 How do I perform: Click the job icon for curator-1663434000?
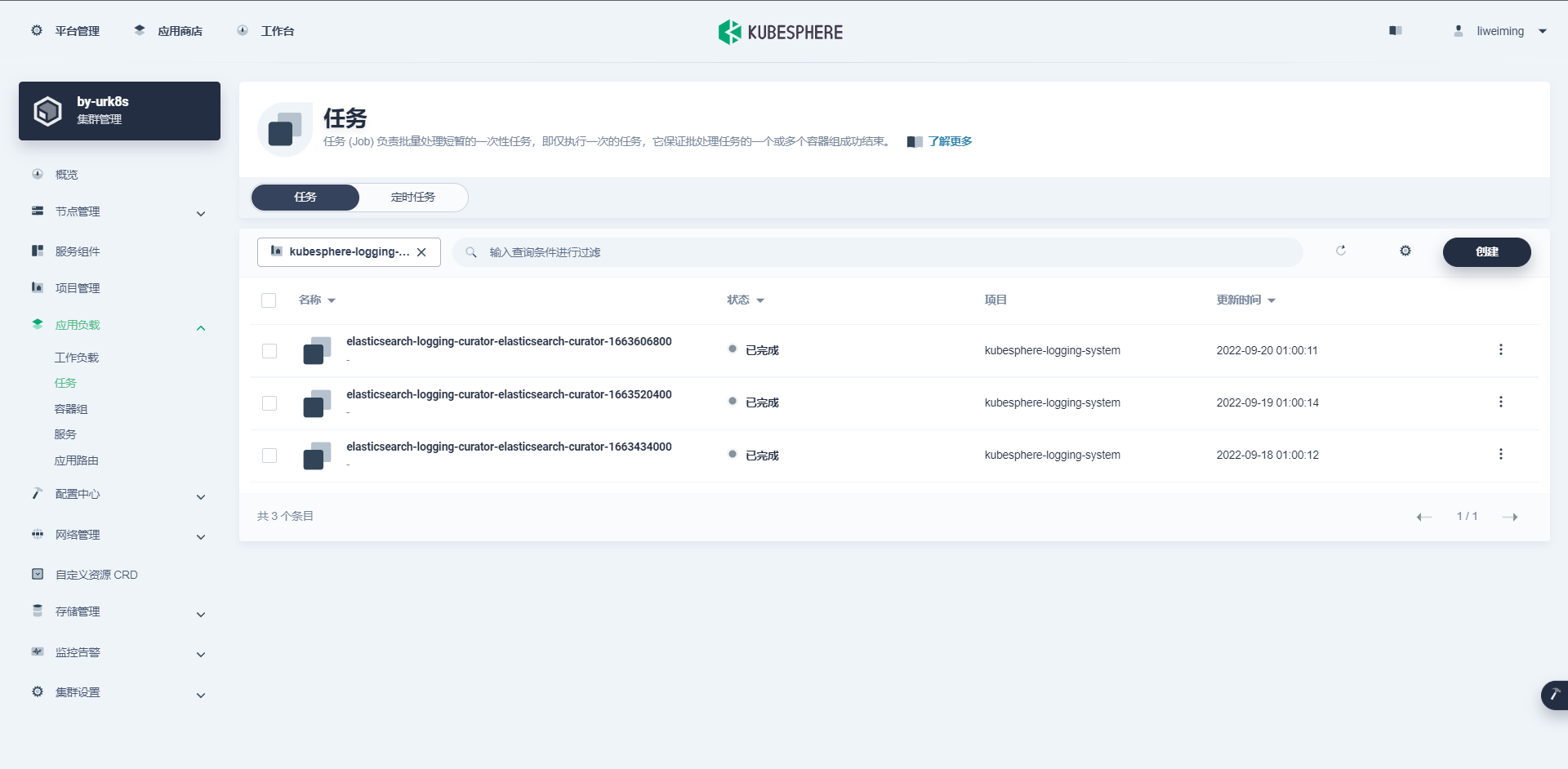317,456
